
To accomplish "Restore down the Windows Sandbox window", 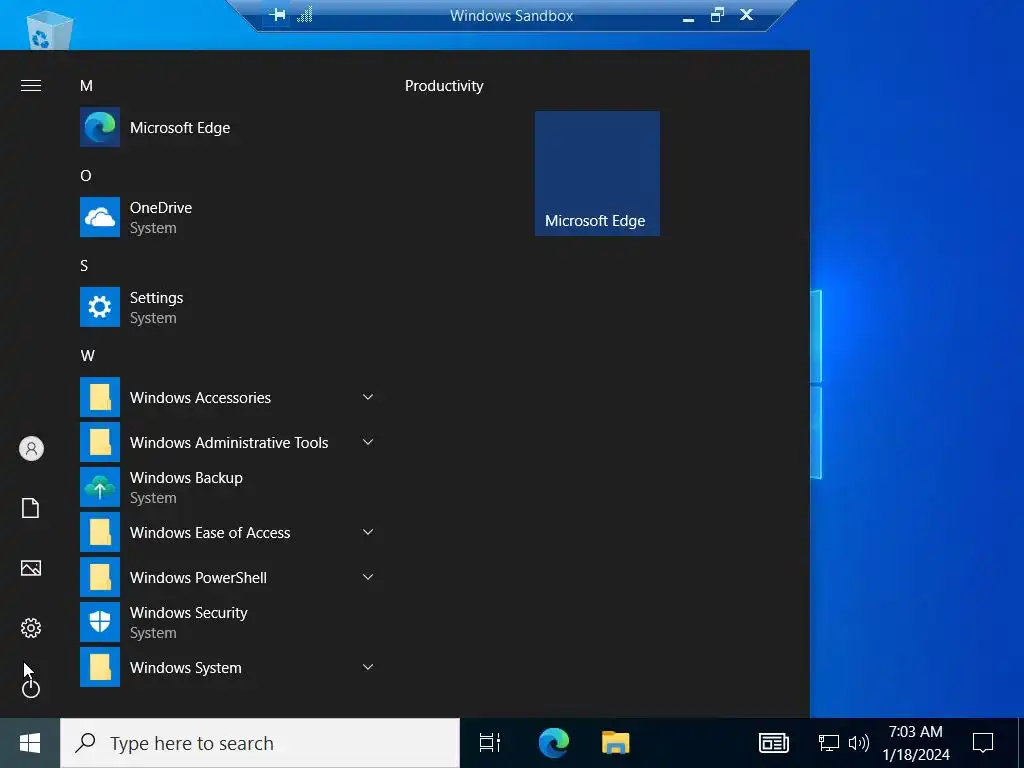I will tap(718, 14).
